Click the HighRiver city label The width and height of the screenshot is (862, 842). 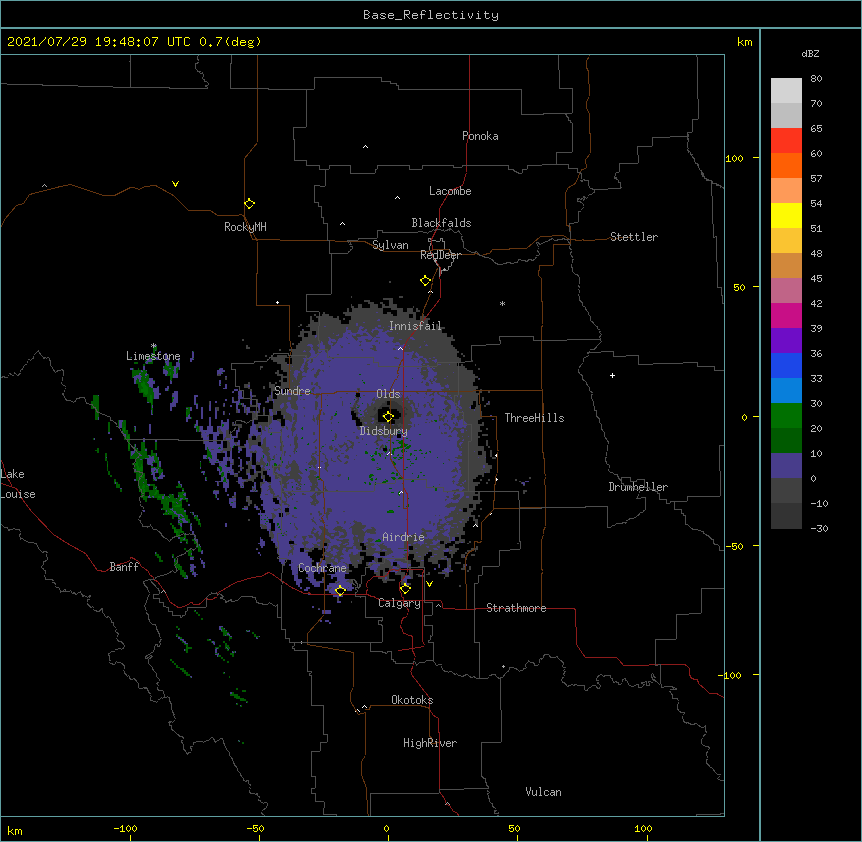tap(430, 743)
